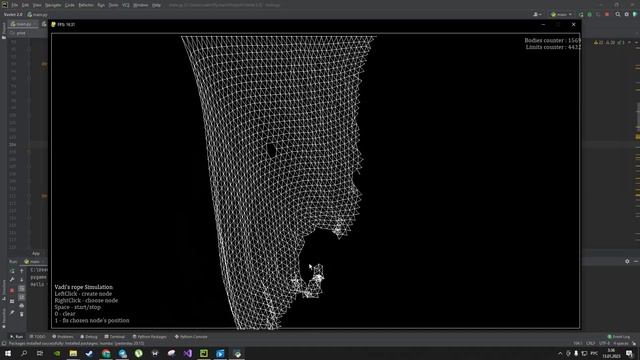Open the Event Log button
The height and width of the screenshot is (360, 640).
click(619, 337)
